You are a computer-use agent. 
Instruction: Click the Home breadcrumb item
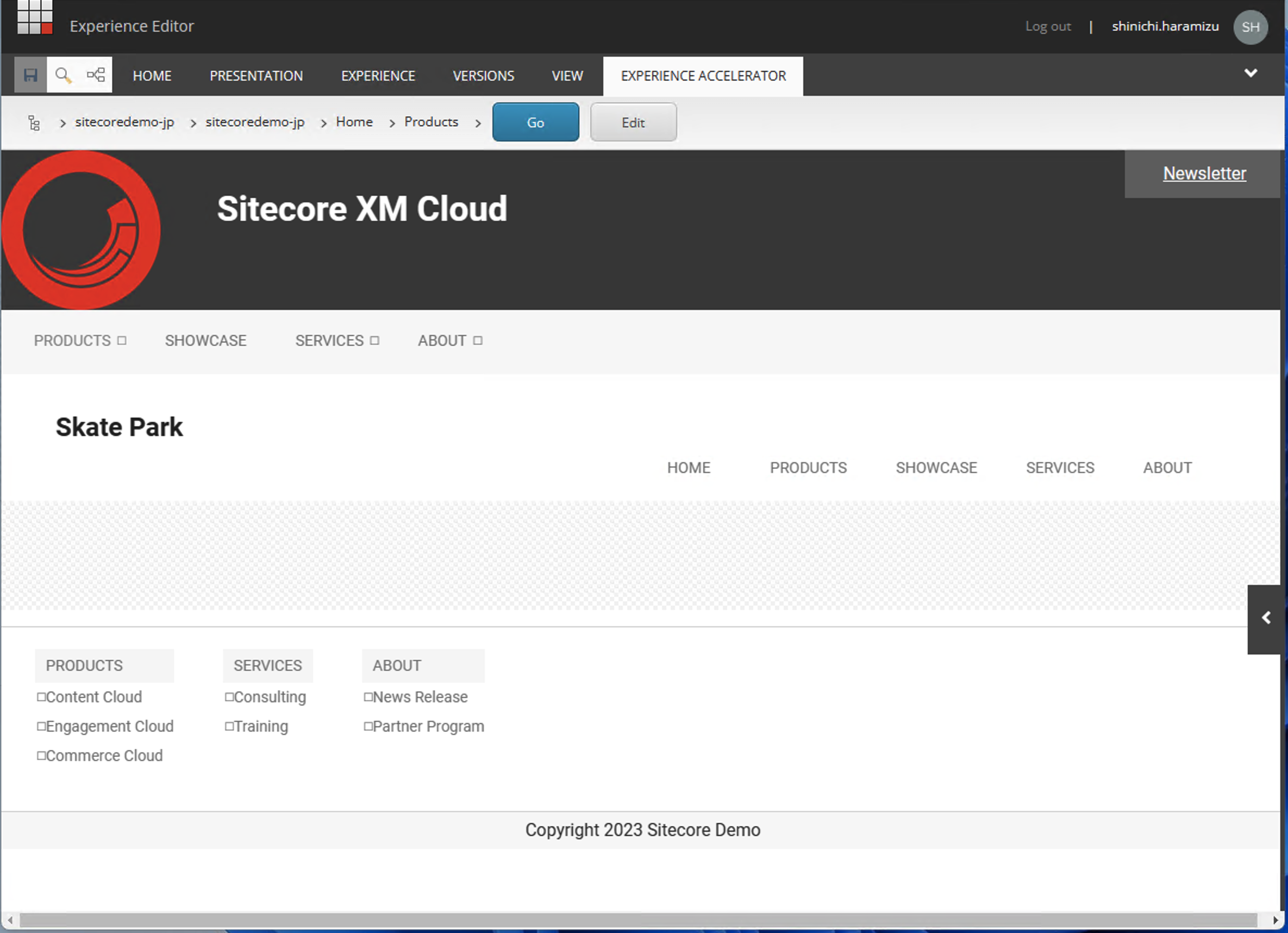(354, 122)
